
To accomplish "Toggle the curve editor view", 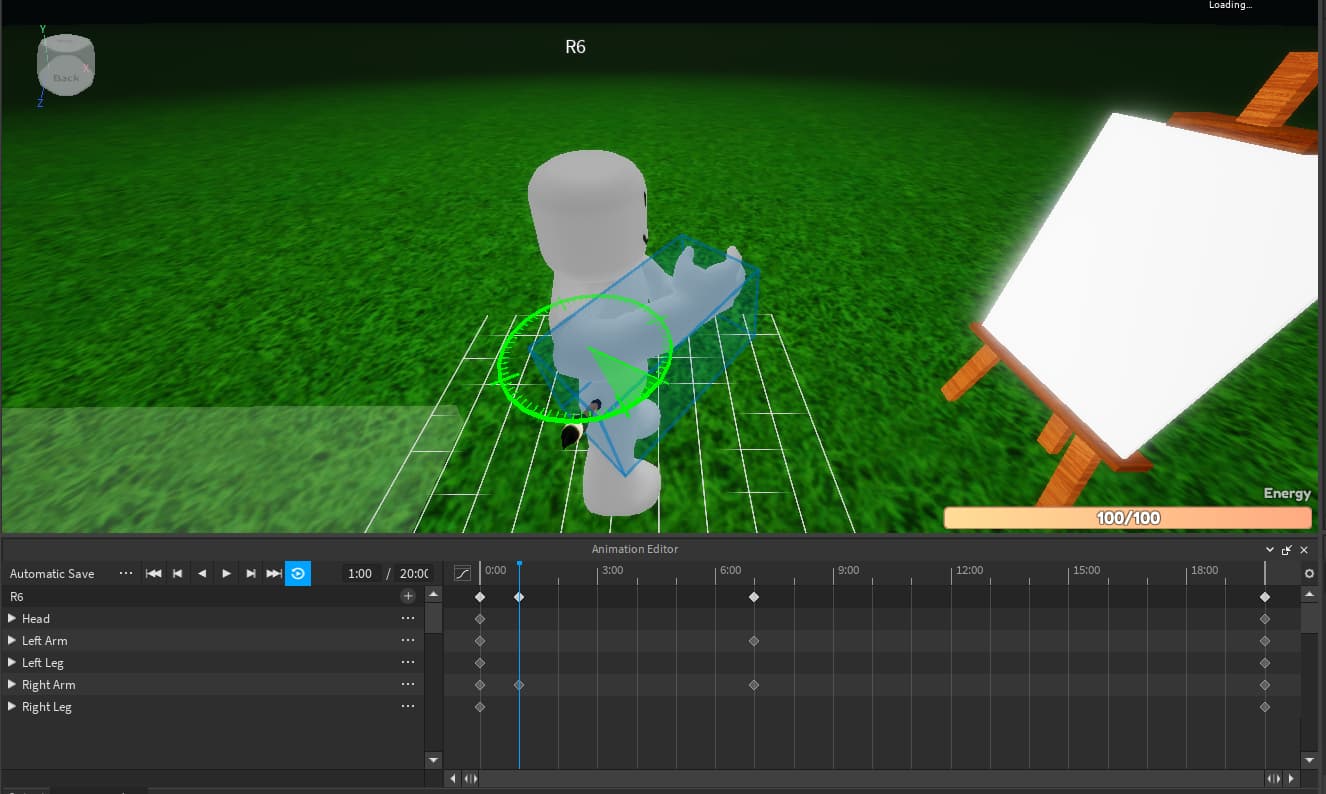I will click(462, 573).
